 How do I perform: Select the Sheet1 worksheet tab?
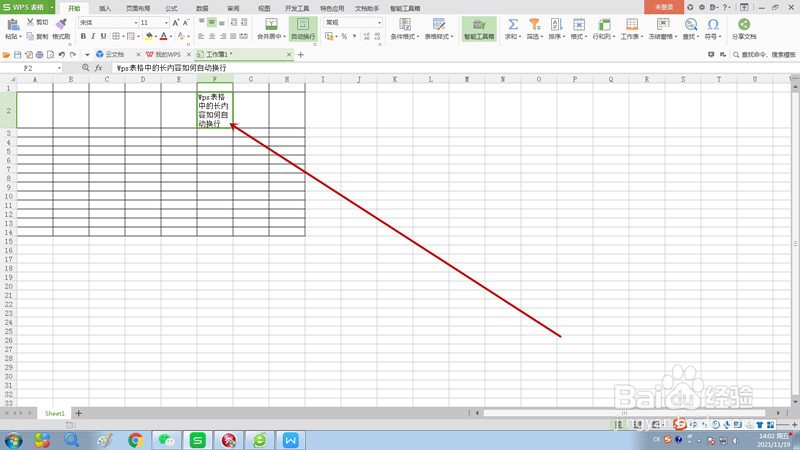(x=55, y=413)
